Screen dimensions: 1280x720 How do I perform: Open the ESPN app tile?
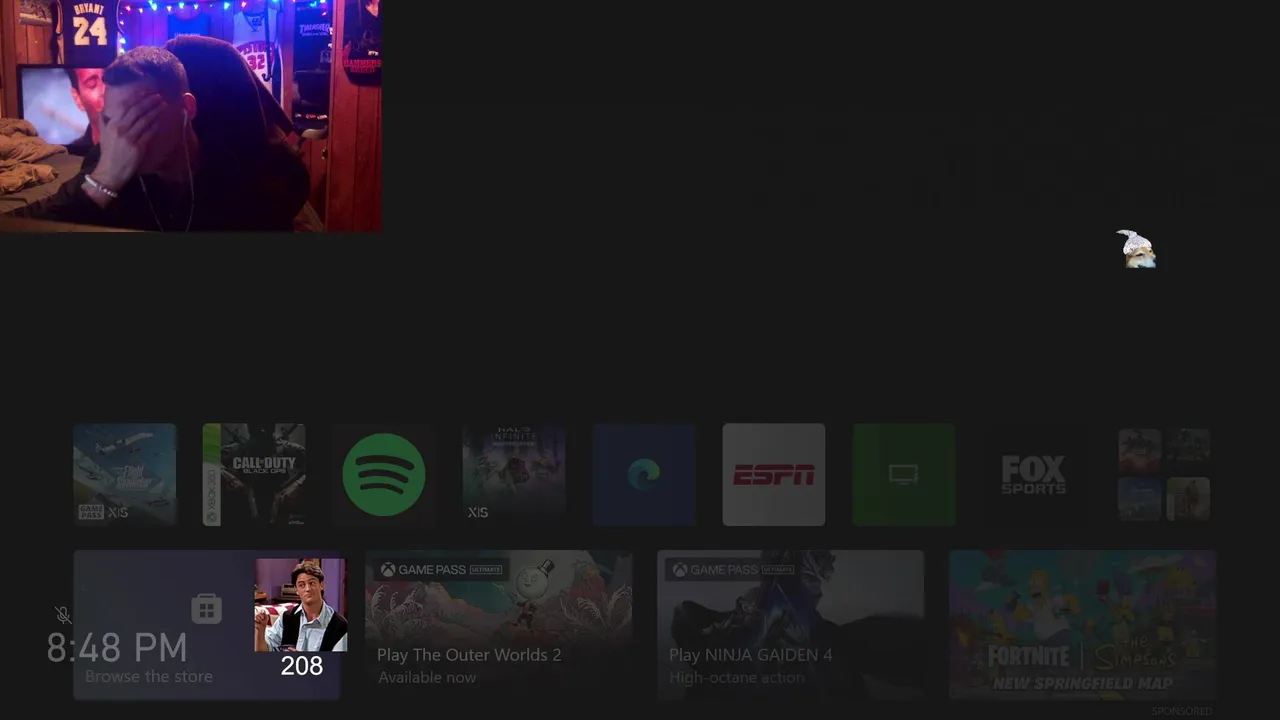774,474
